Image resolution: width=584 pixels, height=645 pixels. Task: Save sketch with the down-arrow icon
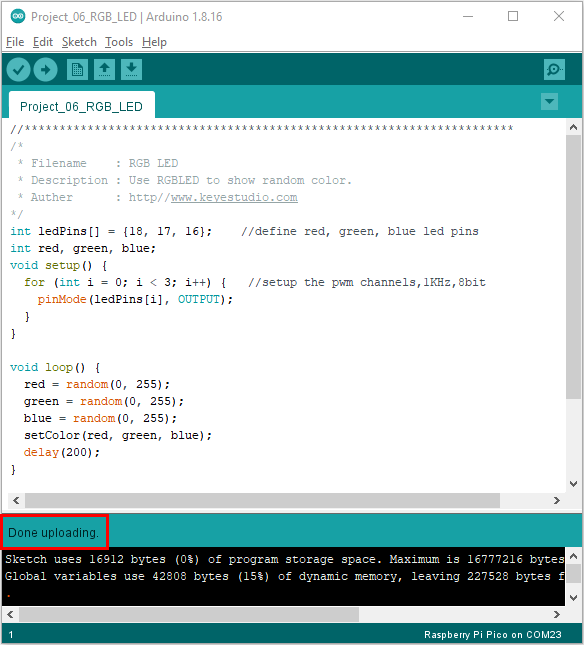pyautogui.click(x=132, y=69)
